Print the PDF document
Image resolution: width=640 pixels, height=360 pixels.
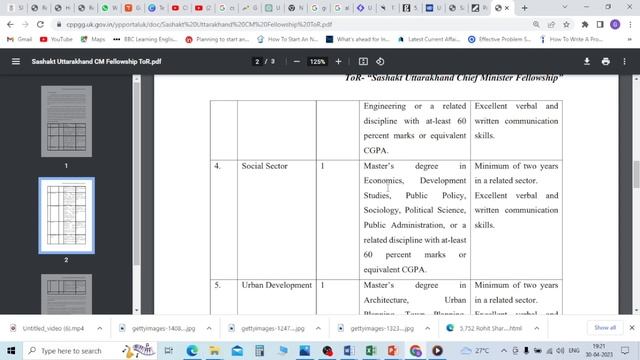pyautogui.click(x=606, y=62)
